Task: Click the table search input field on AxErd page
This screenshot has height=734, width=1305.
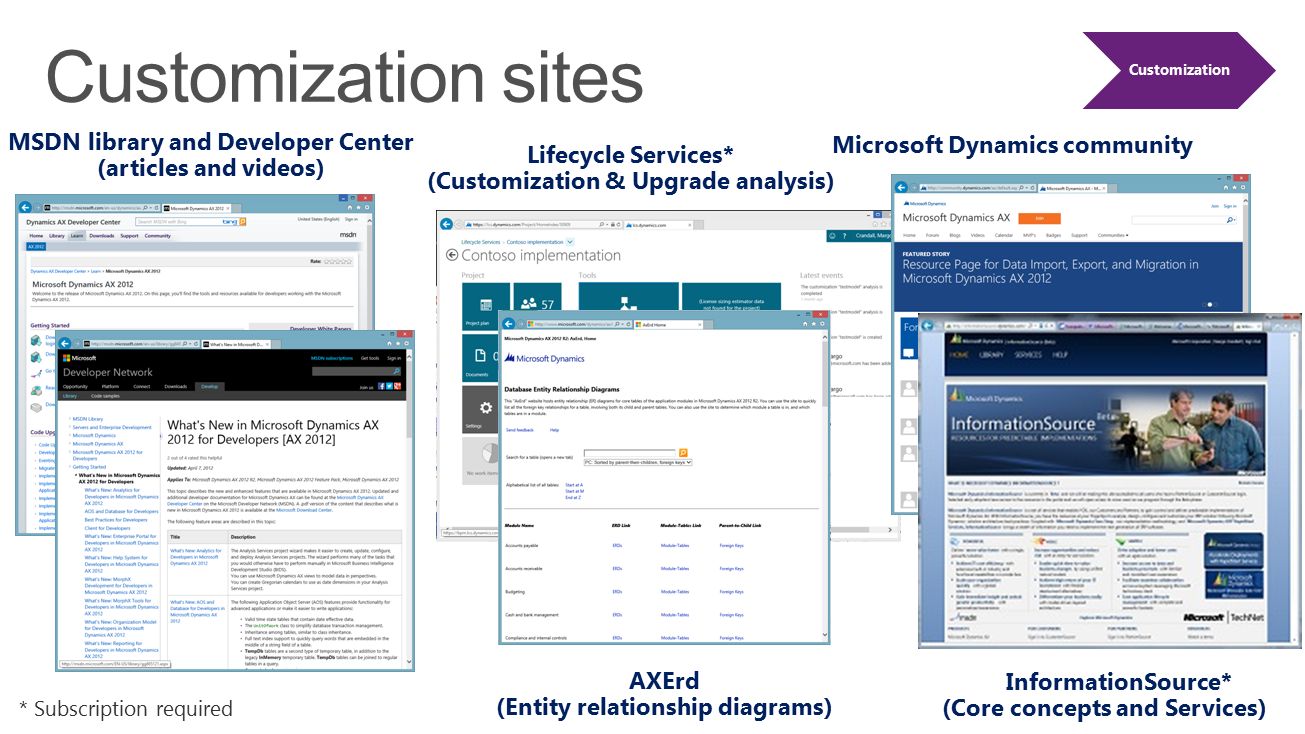Action: click(630, 453)
